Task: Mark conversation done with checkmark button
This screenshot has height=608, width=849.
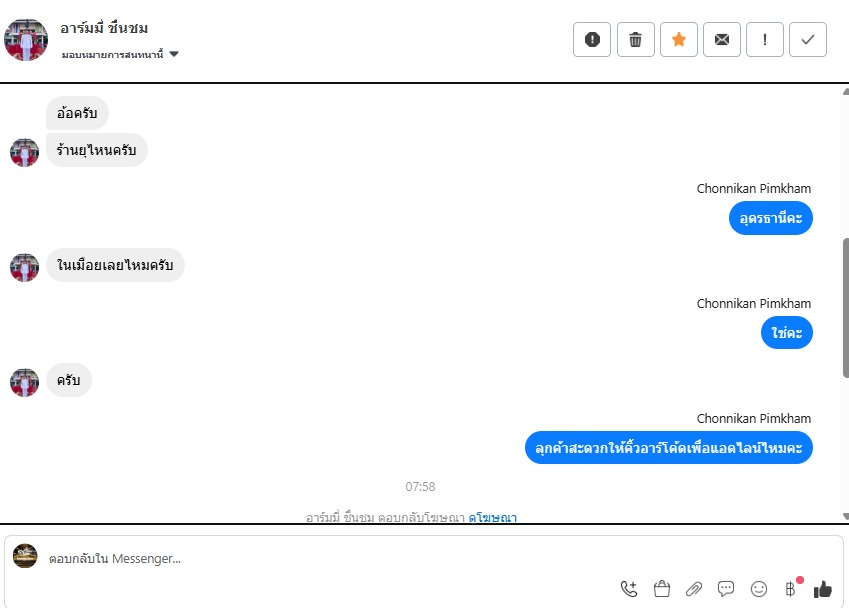Action: (808, 40)
